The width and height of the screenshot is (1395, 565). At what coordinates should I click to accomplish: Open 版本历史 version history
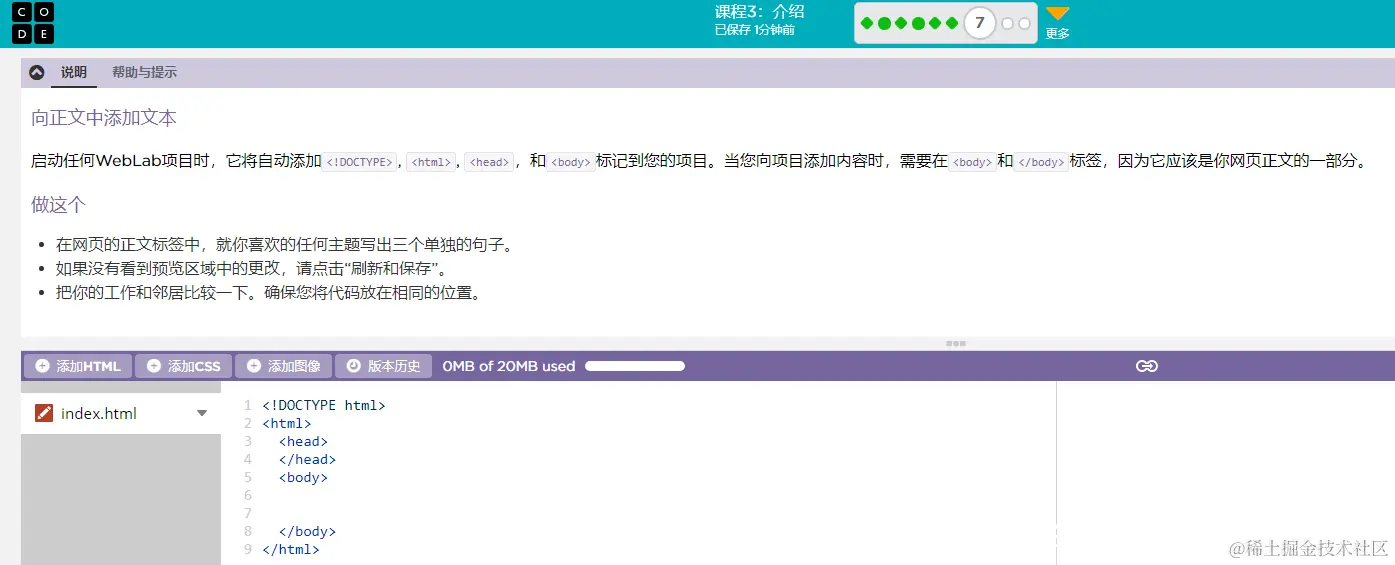[383, 366]
